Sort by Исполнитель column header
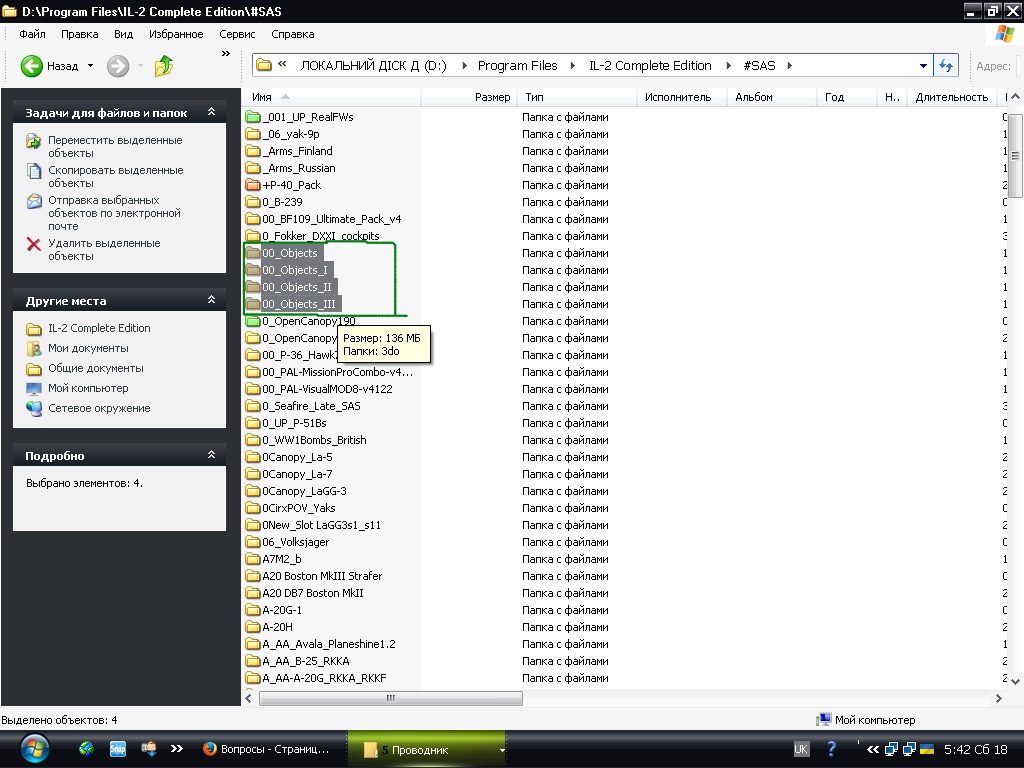This screenshot has height=768, width=1024. tap(682, 97)
